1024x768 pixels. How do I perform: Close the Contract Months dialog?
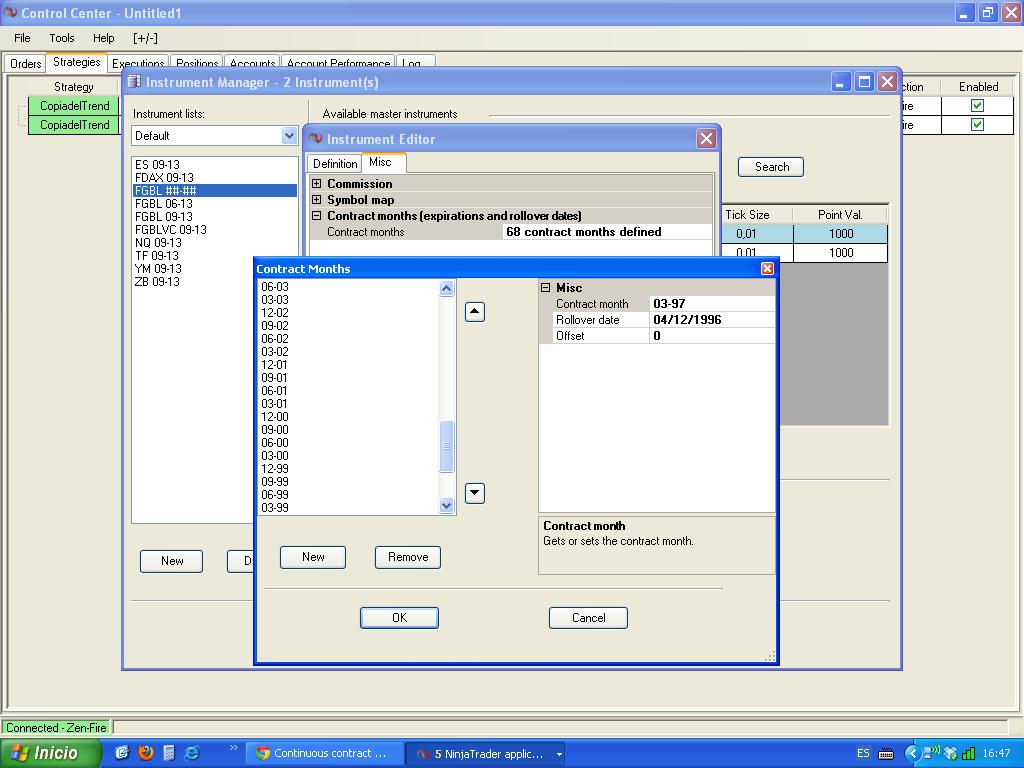tap(767, 269)
